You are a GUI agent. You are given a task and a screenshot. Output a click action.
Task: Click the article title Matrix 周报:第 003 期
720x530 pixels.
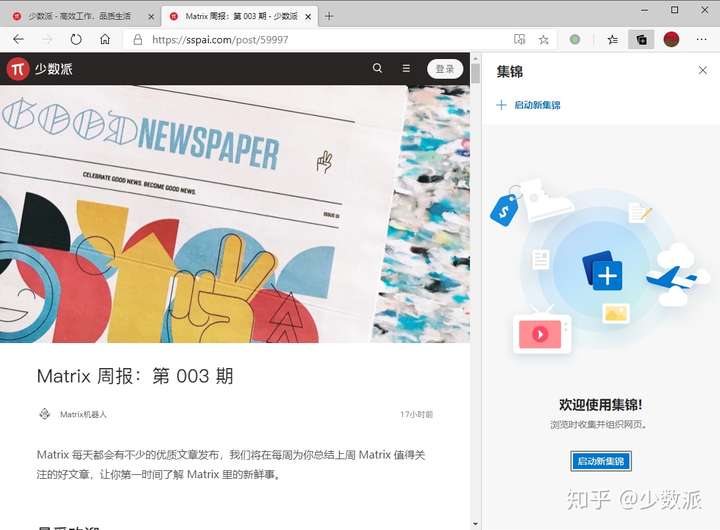[x=135, y=376]
